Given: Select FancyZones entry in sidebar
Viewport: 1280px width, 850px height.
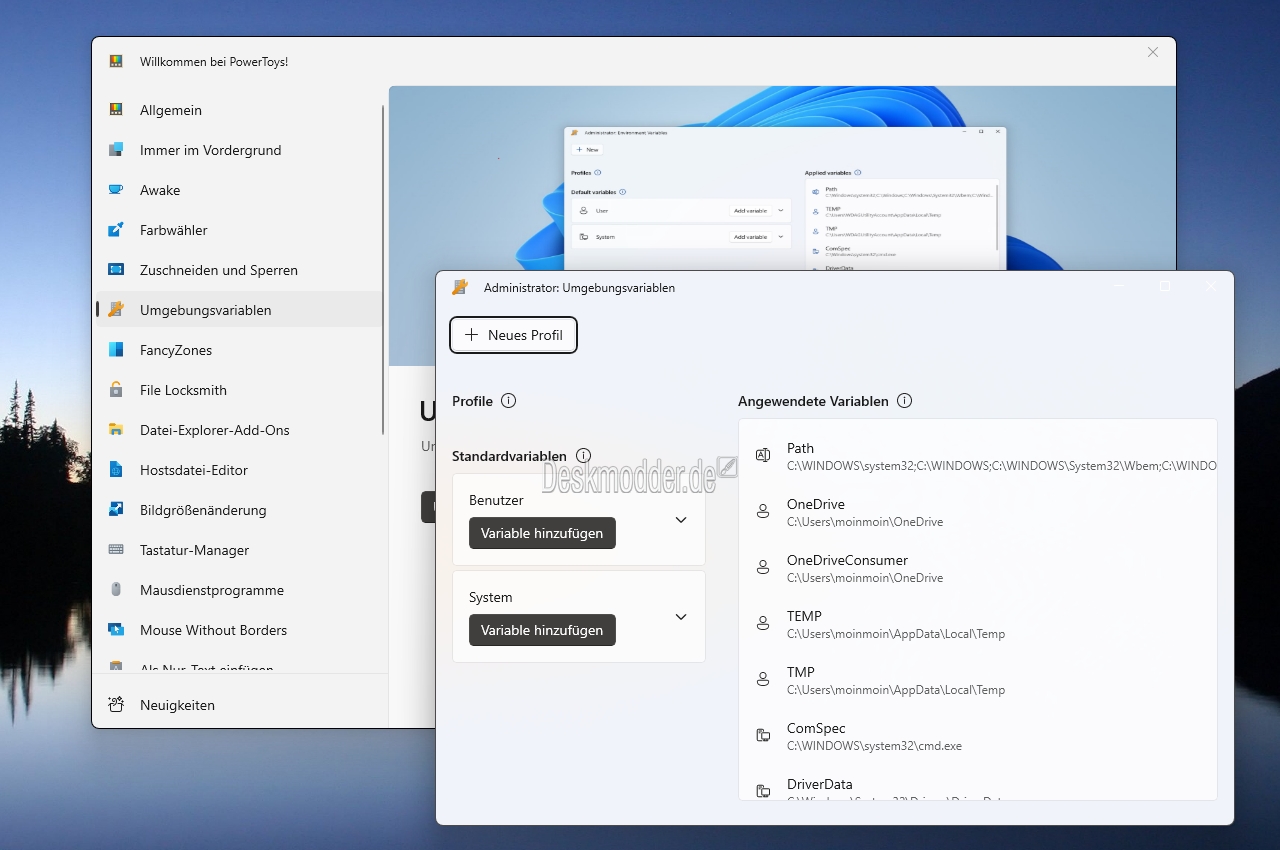Looking at the screenshot, I should click(x=239, y=350).
